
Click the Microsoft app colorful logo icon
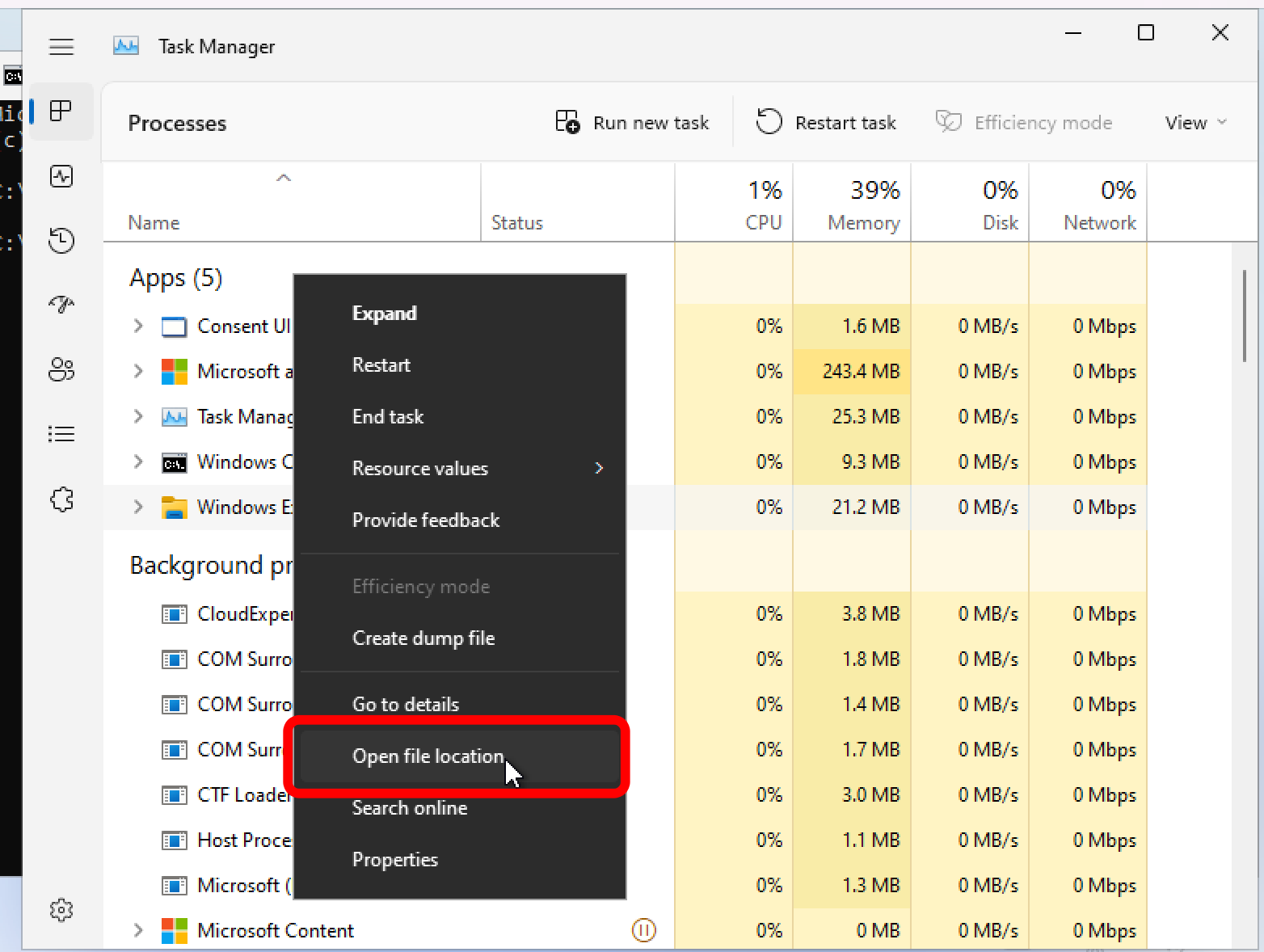pyautogui.click(x=174, y=372)
